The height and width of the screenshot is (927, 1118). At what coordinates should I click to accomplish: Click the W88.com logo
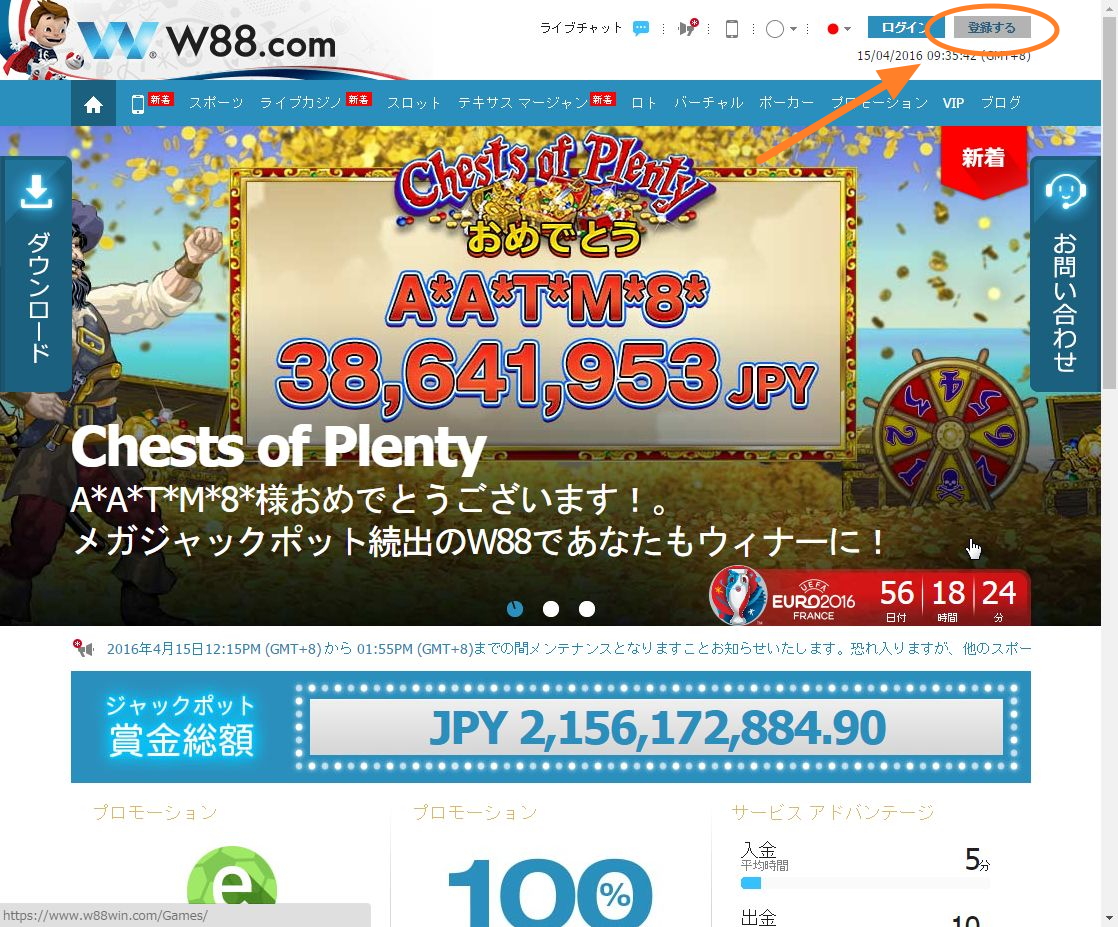coord(207,41)
